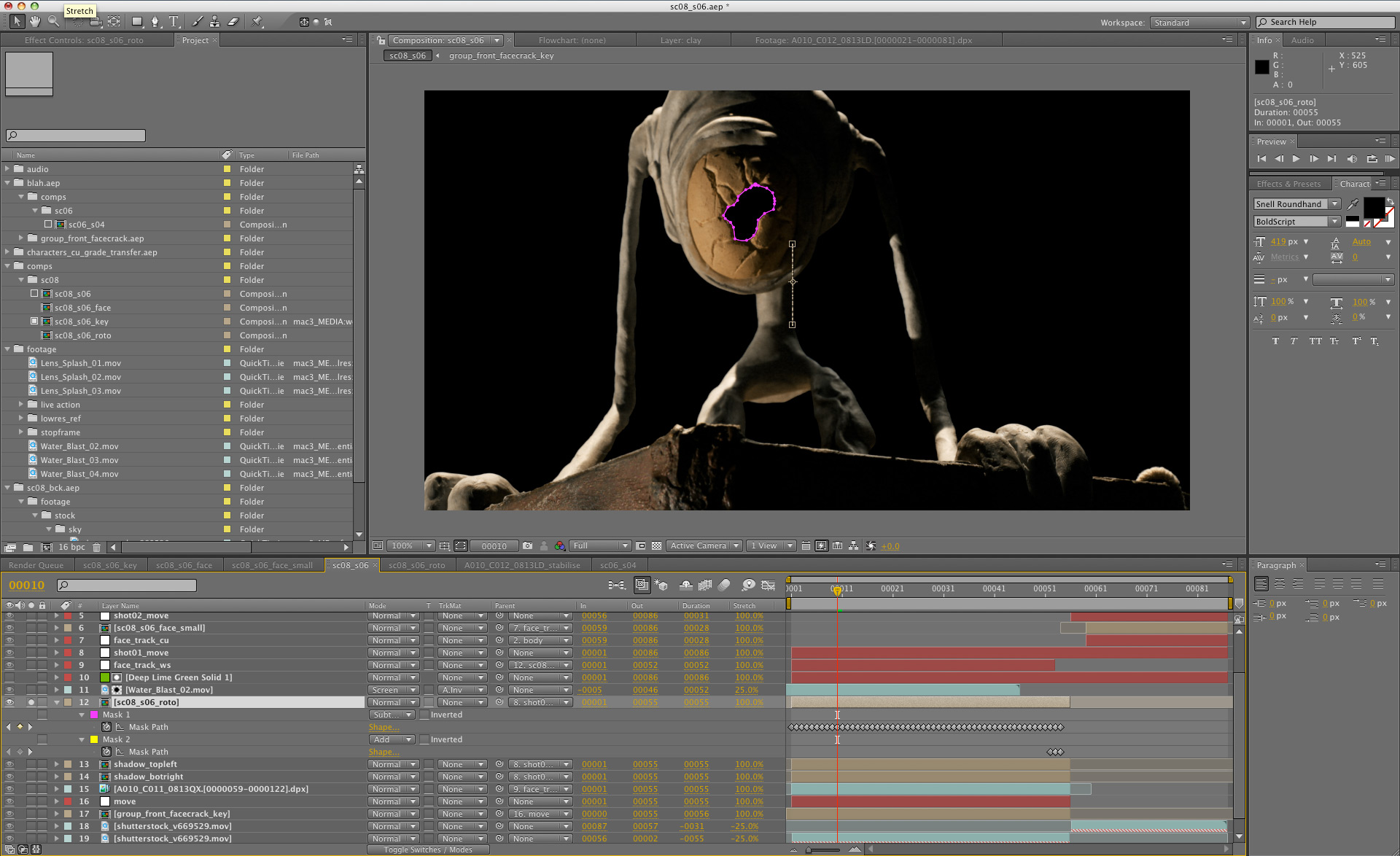Collapse Mask 1 properties

(x=82, y=715)
